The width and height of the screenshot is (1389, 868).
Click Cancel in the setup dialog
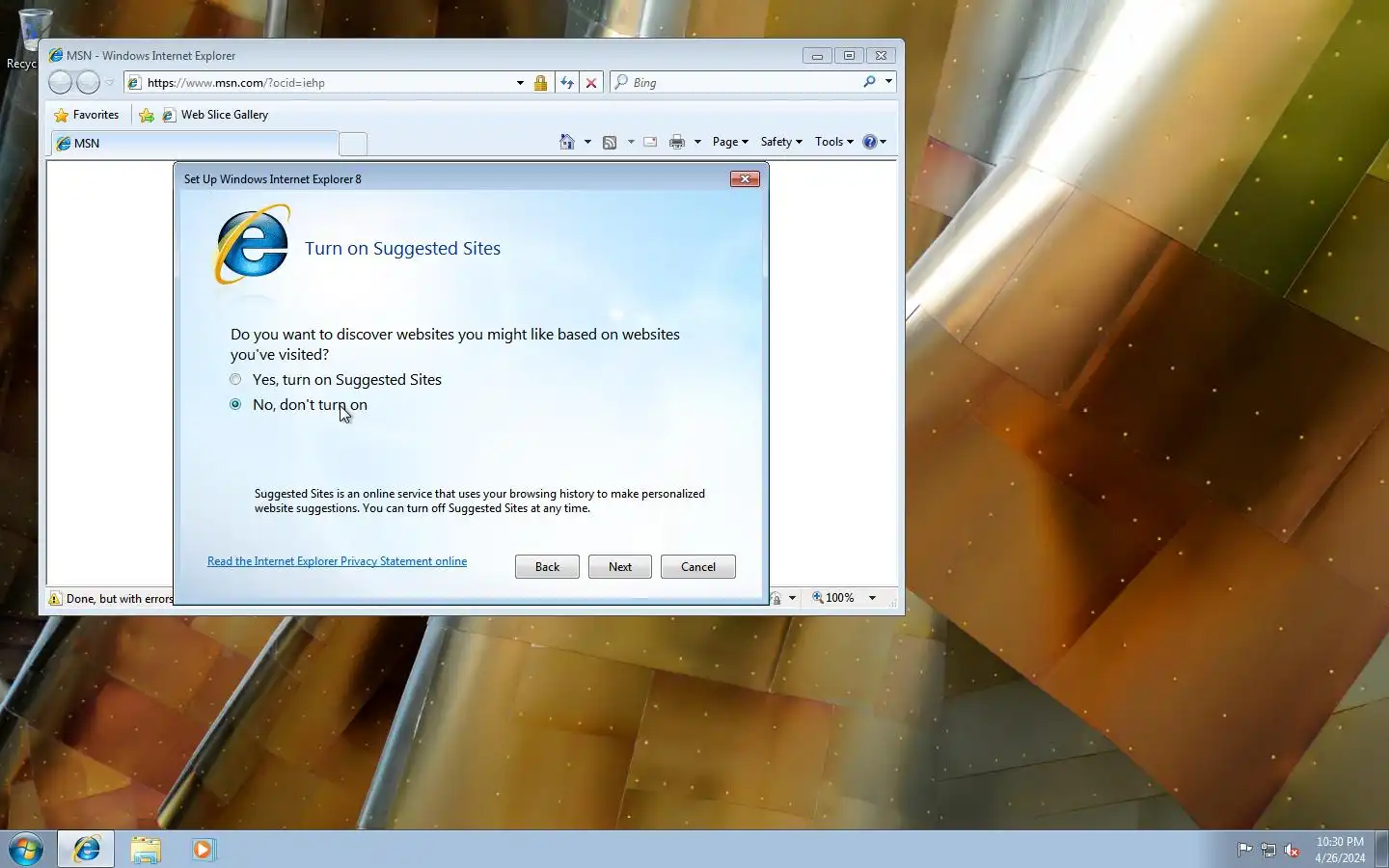coord(698,567)
